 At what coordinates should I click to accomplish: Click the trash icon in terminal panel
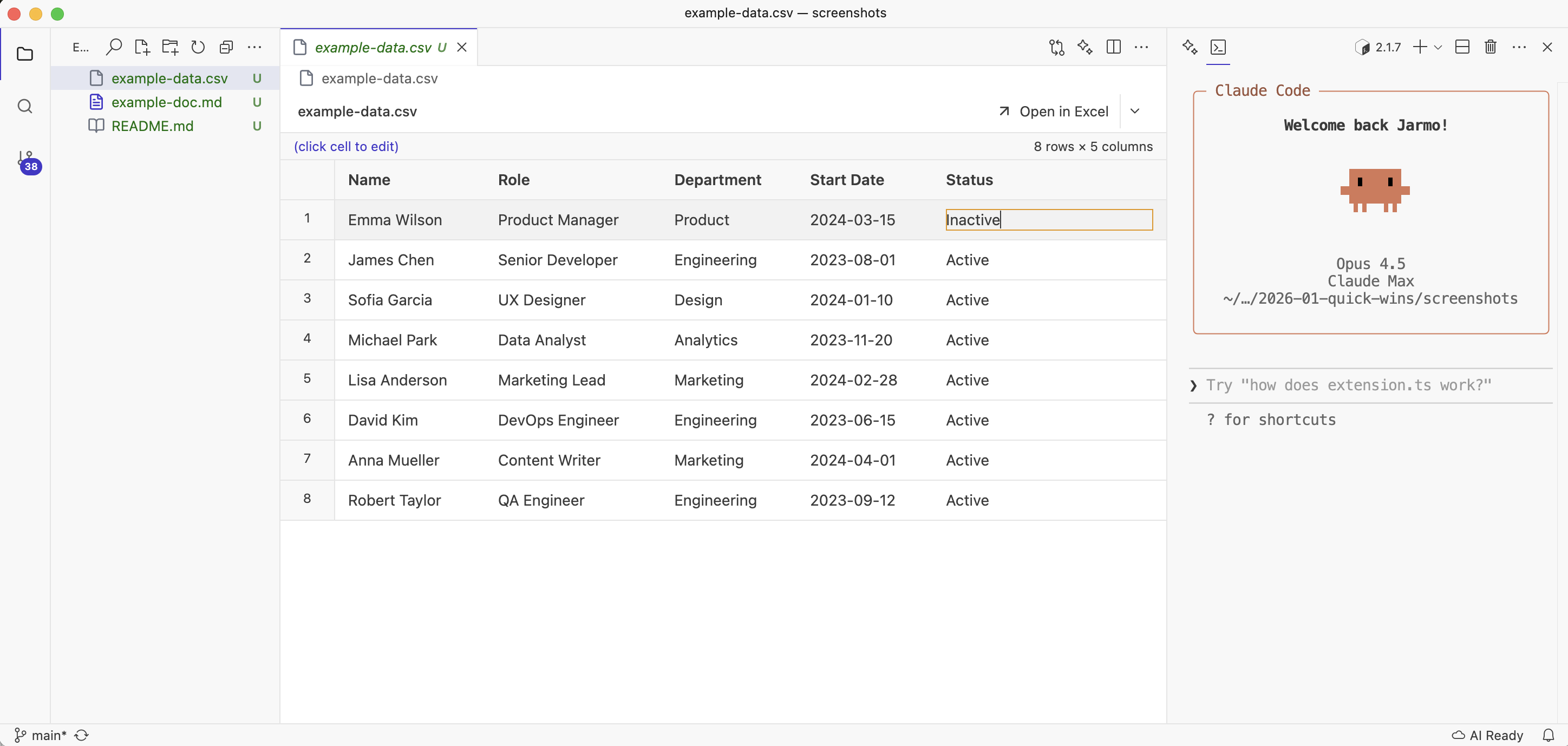click(x=1490, y=47)
